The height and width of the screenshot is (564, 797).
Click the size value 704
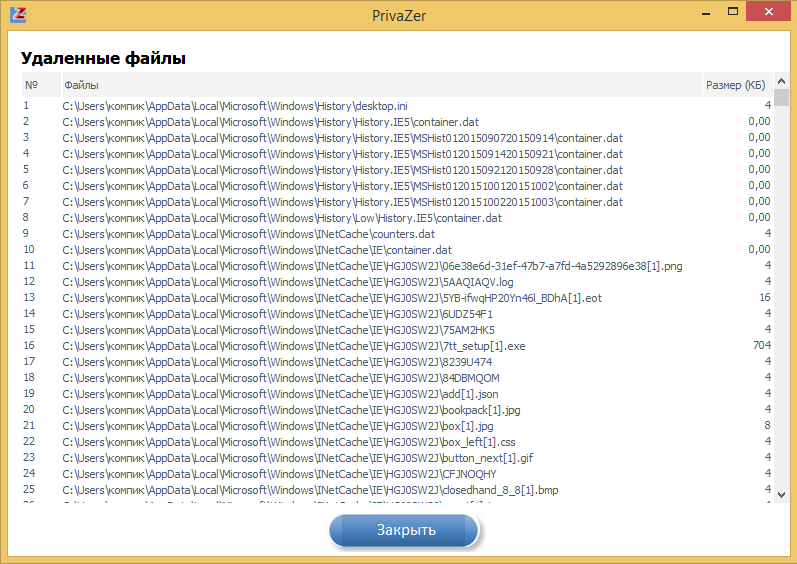(762, 346)
